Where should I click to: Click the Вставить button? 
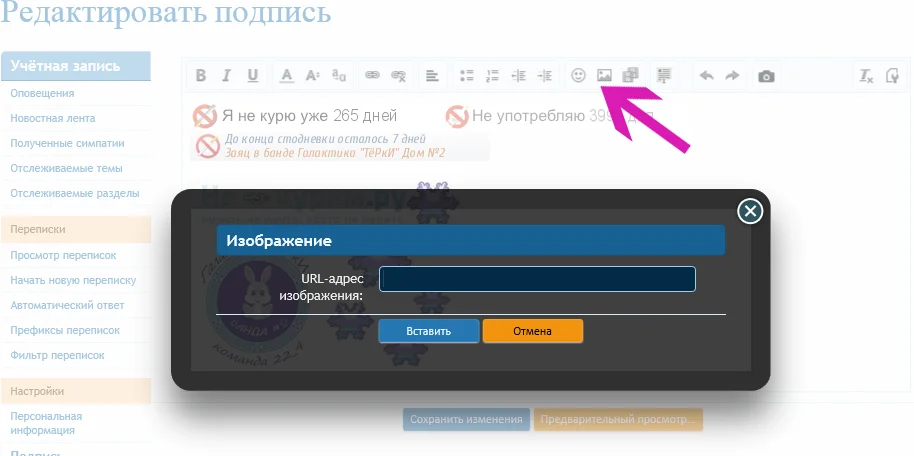[428, 331]
